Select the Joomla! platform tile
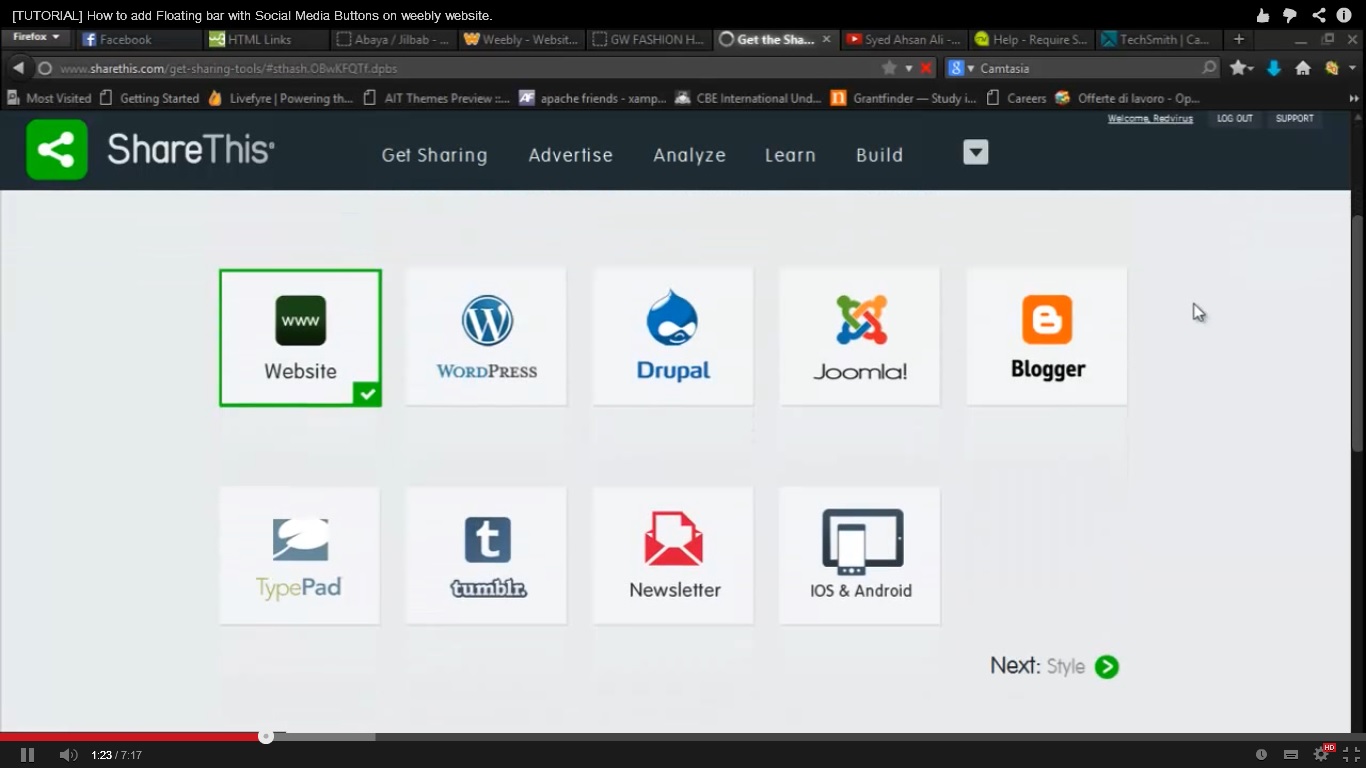The image size is (1366, 768). (860, 337)
